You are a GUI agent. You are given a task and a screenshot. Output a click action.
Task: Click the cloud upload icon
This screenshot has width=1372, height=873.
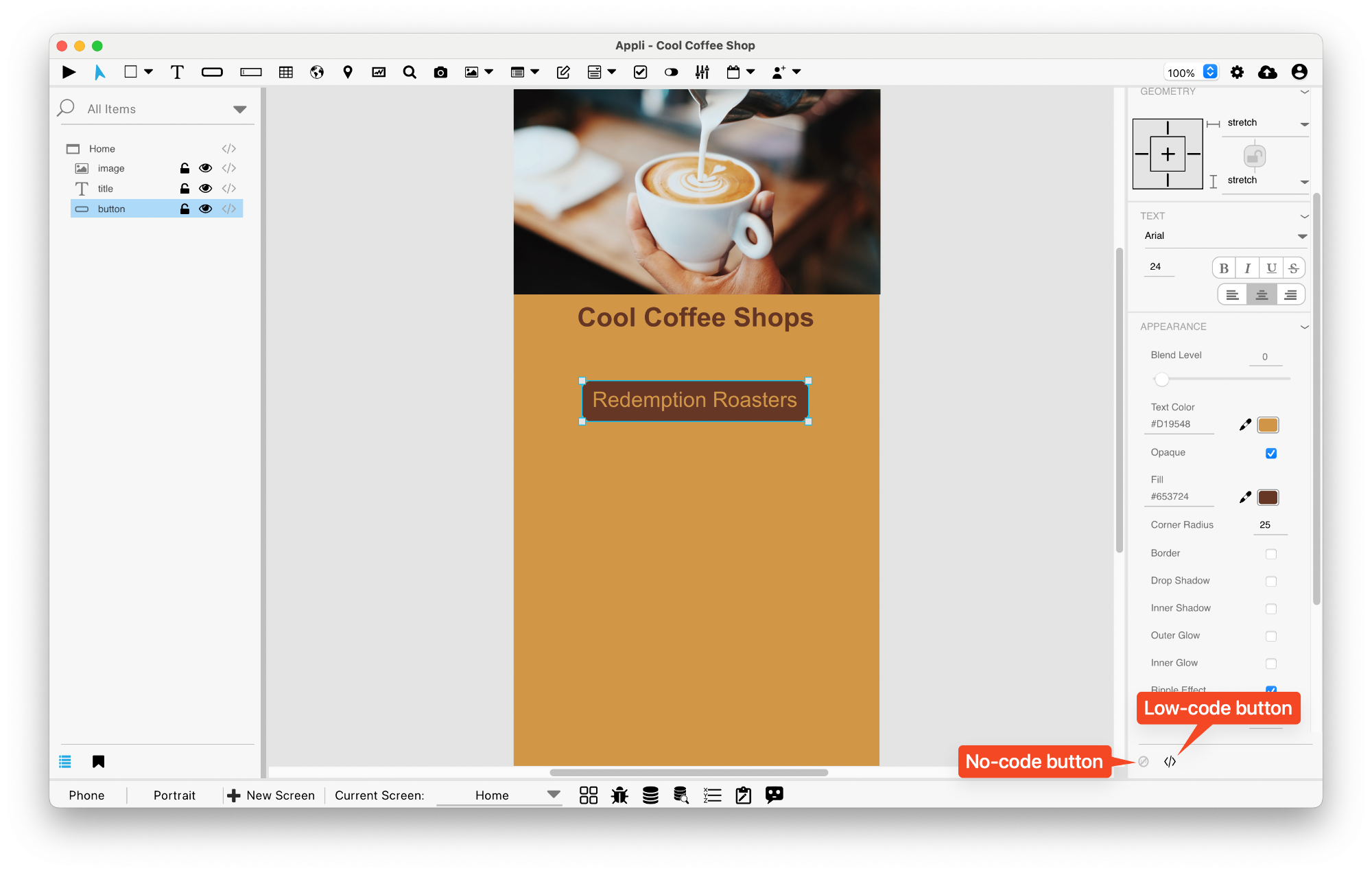[1268, 72]
